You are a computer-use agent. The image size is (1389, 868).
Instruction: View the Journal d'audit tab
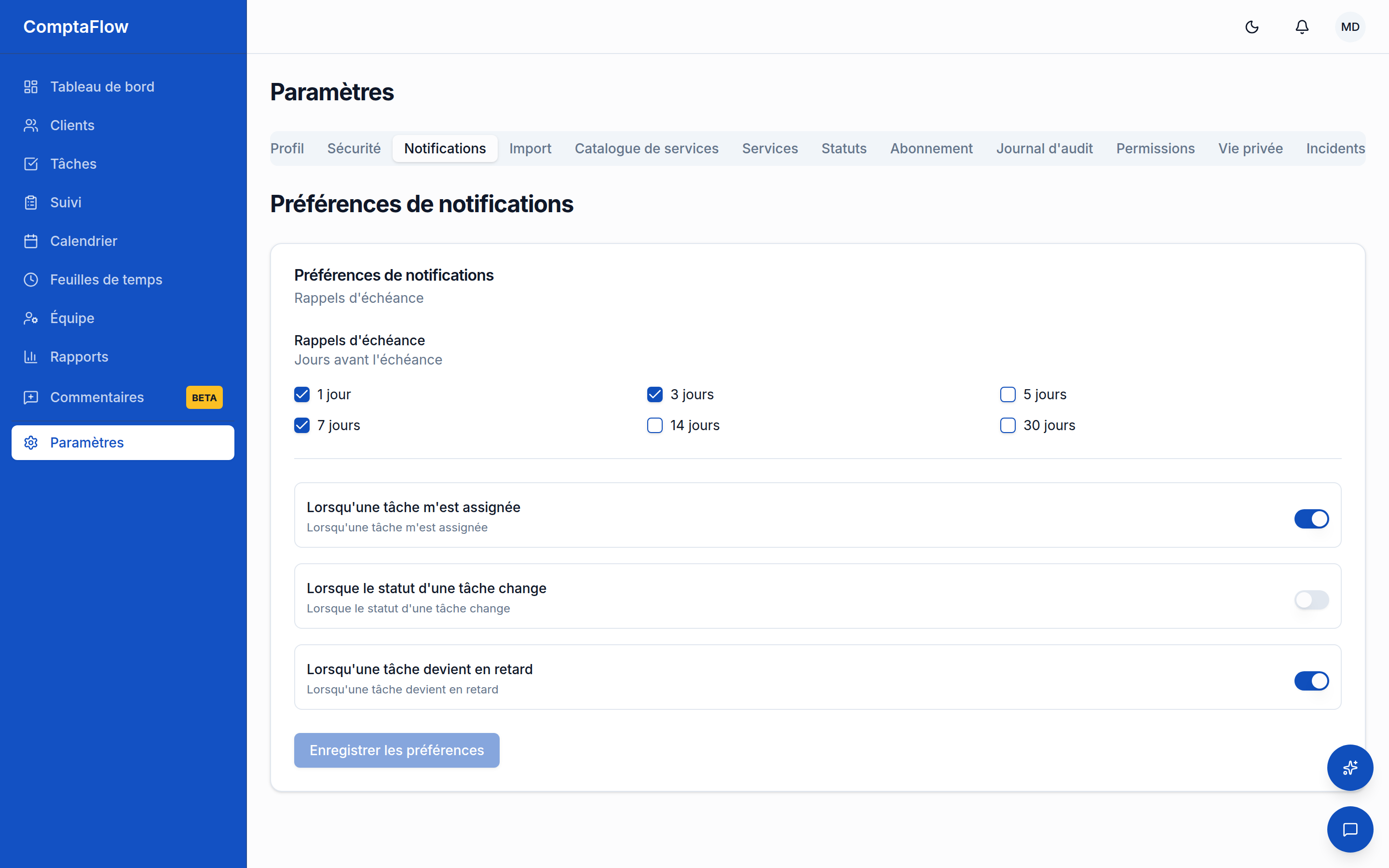[x=1045, y=149]
